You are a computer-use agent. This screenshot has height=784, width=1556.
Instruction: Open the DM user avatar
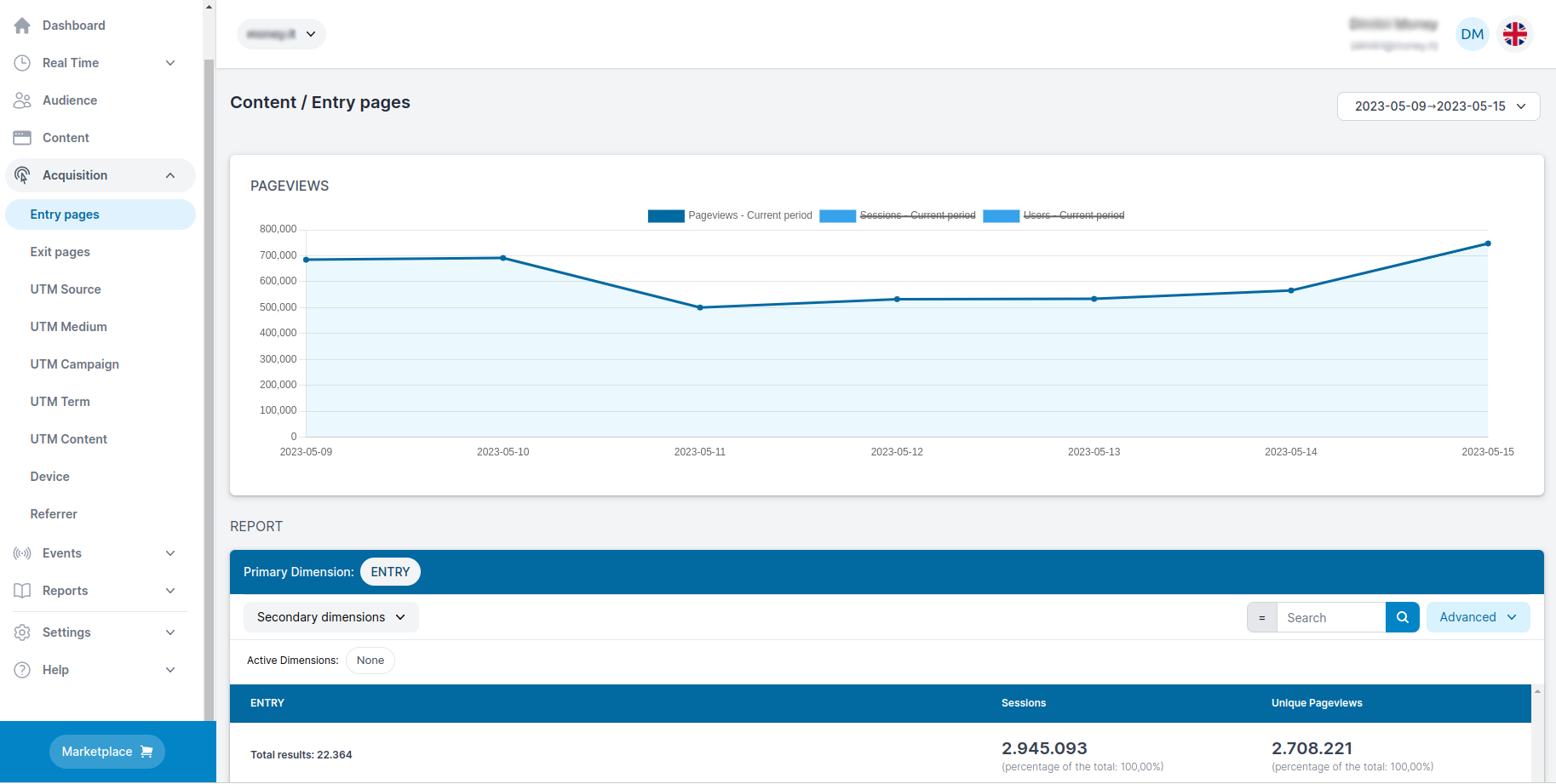point(1472,34)
